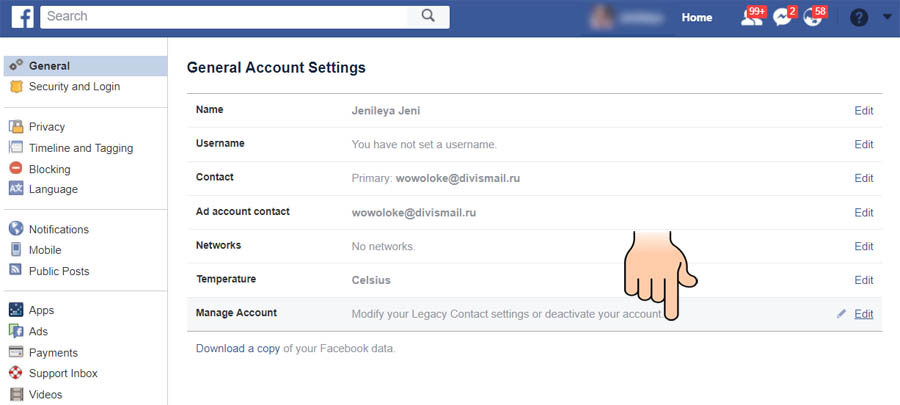Click the Privacy lock icon
900x405 pixels.
point(17,127)
